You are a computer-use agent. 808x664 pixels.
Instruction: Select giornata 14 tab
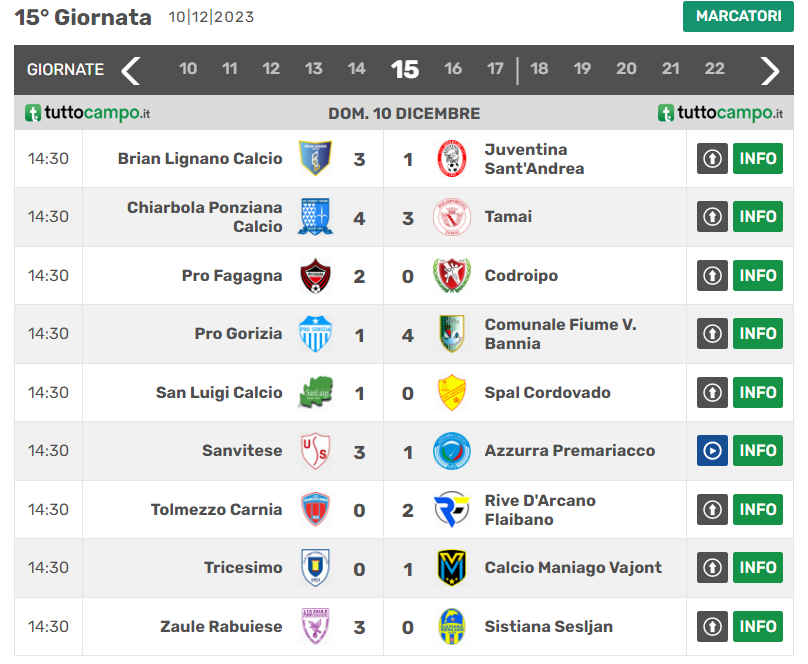(357, 69)
